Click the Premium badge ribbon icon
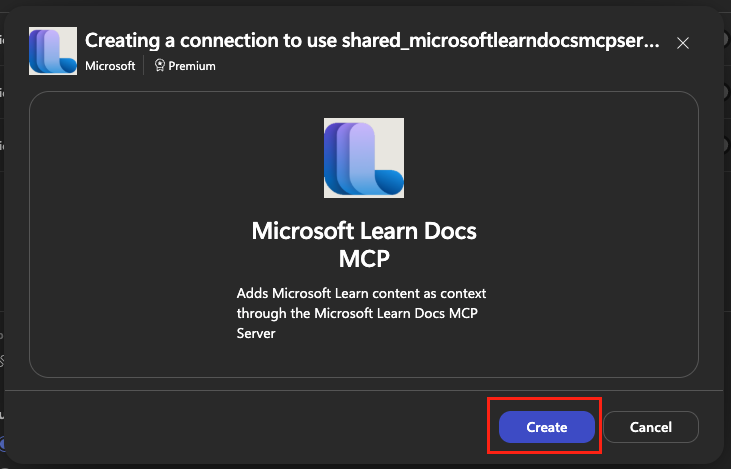 coord(159,65)
